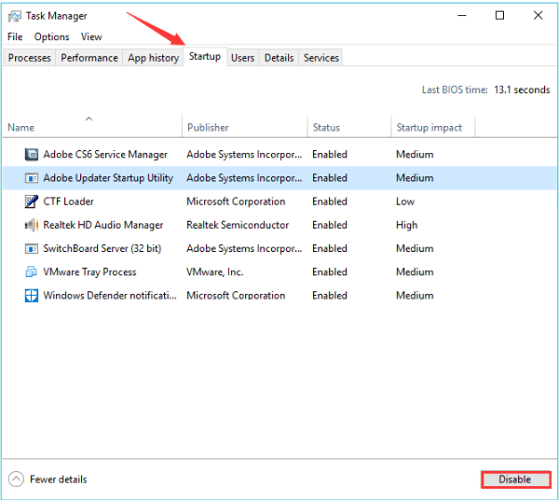Select the Adobe CS6 Service Manager icon
Image resolution: width=559 pixels, height=500 pixels.
[31, 154]
